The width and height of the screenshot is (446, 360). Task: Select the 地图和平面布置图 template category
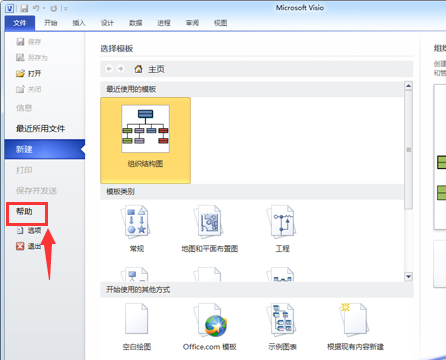(209, 221)
